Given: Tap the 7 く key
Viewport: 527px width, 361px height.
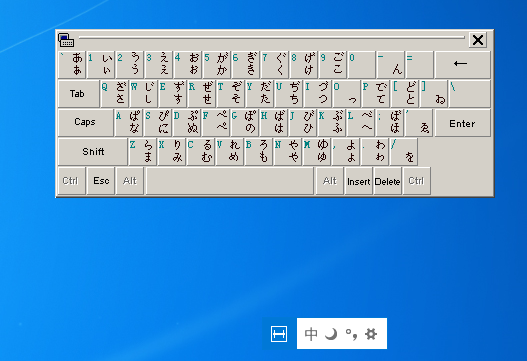Looking at the screenshot, I should (x=275, y=64).
